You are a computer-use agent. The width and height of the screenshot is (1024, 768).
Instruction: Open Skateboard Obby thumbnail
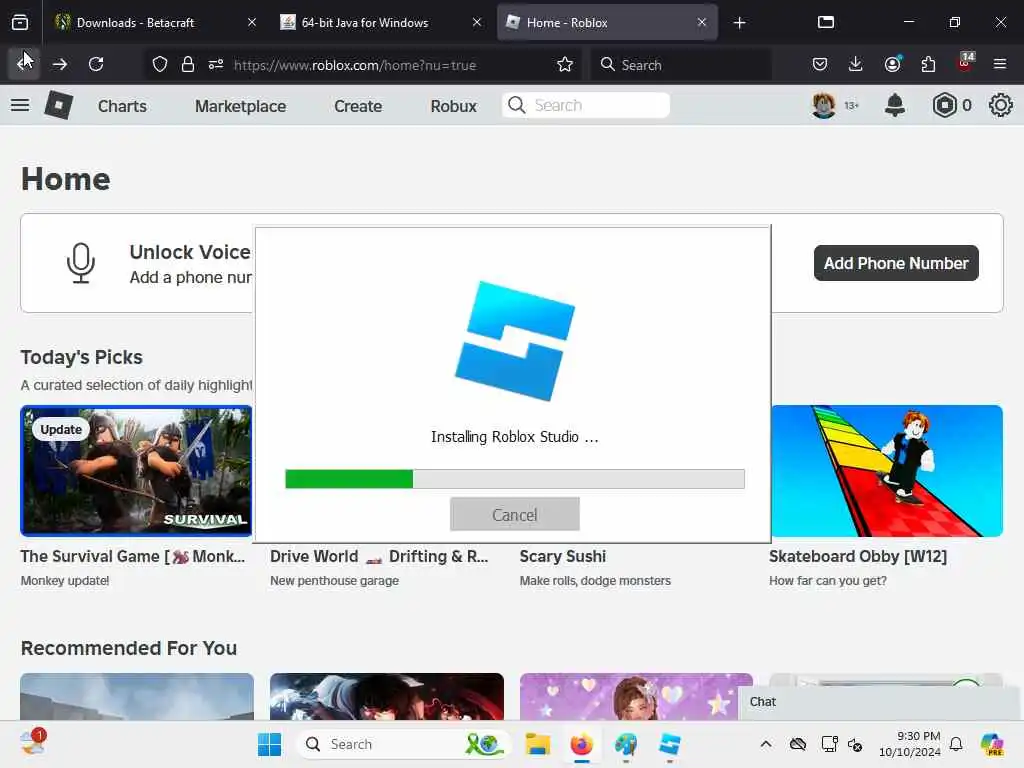(x=887, y=471)
